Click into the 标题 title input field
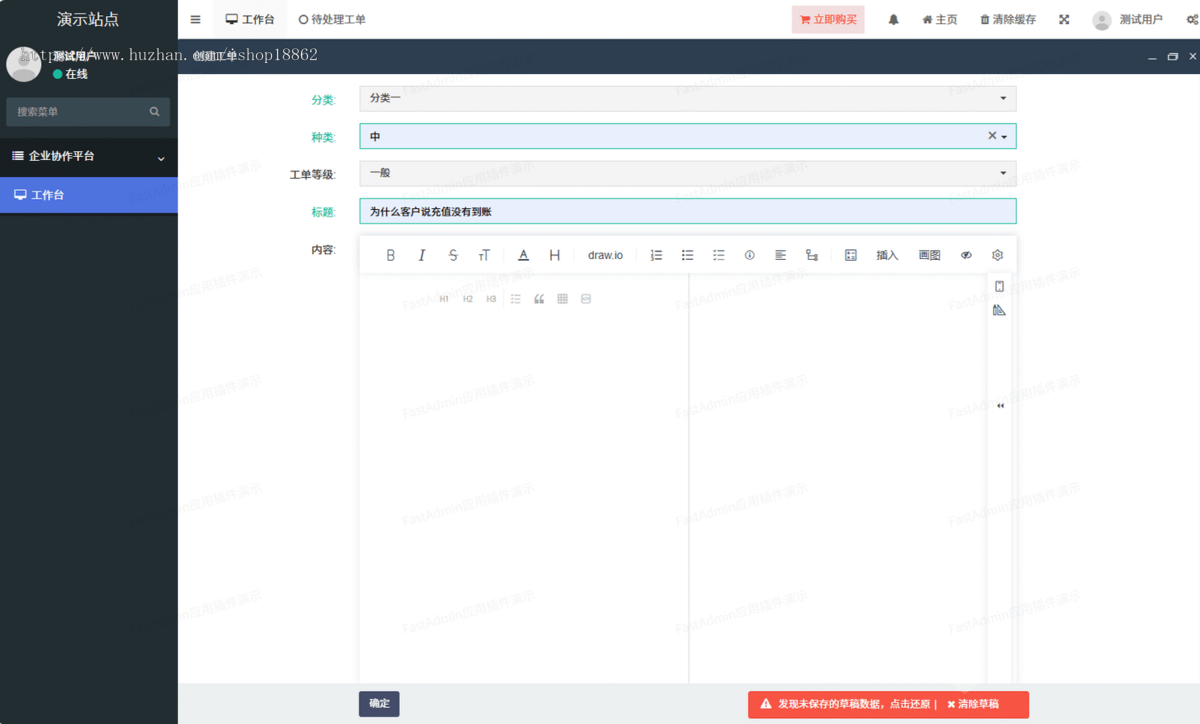The height and width of the screenshot is (724, 1200). [688, 211]
